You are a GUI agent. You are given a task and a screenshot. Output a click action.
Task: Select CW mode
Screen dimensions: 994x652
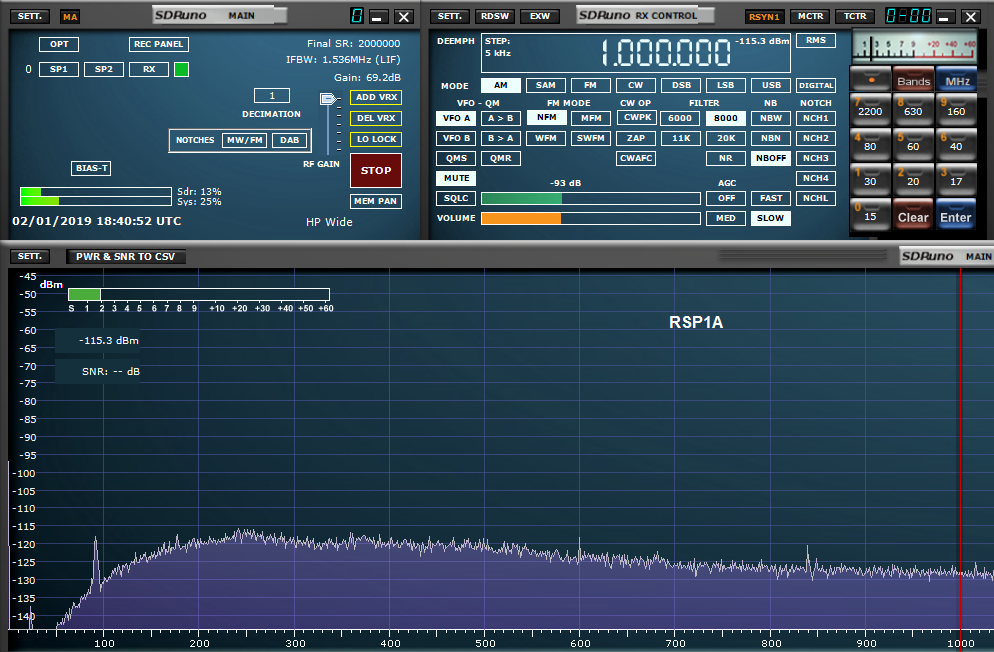point(636,85)
